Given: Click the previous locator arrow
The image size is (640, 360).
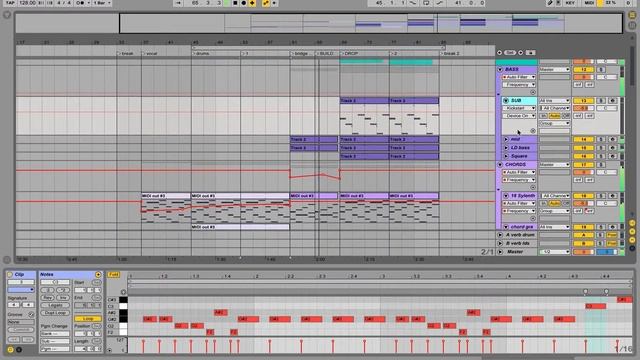Looking at the screenshot, I should tap(499, 53).
